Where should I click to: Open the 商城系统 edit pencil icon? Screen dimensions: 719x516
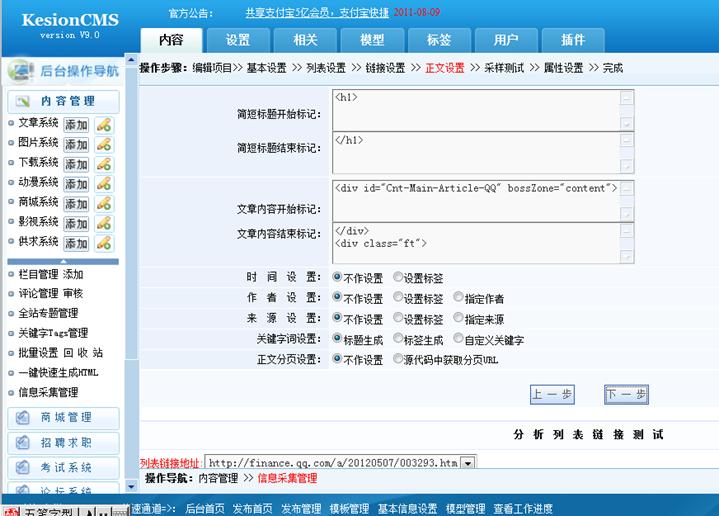104,204
